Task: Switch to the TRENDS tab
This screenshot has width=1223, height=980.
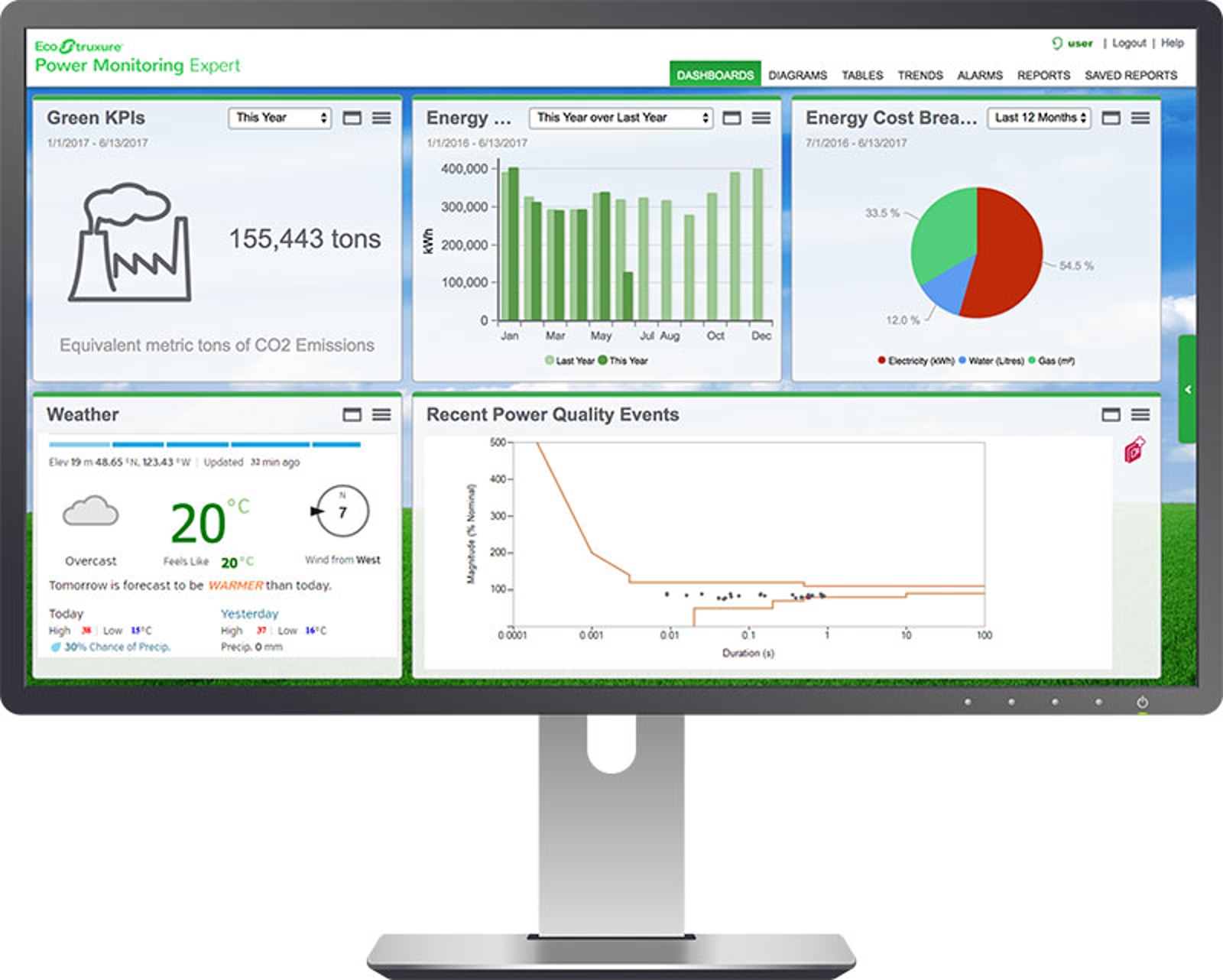Action: click(x=921, y=75)
